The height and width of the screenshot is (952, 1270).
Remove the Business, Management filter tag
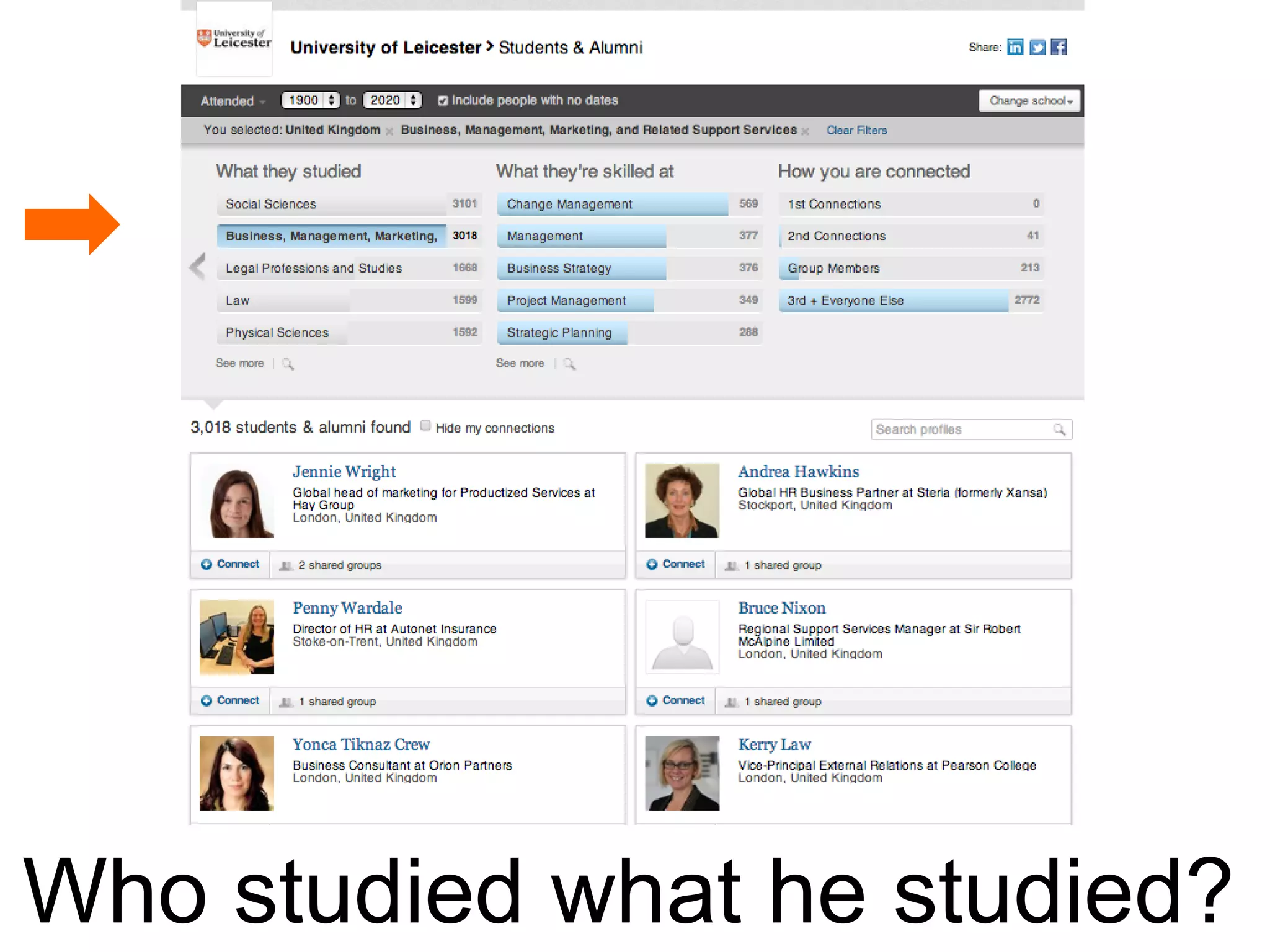click(x=805, y=131)
